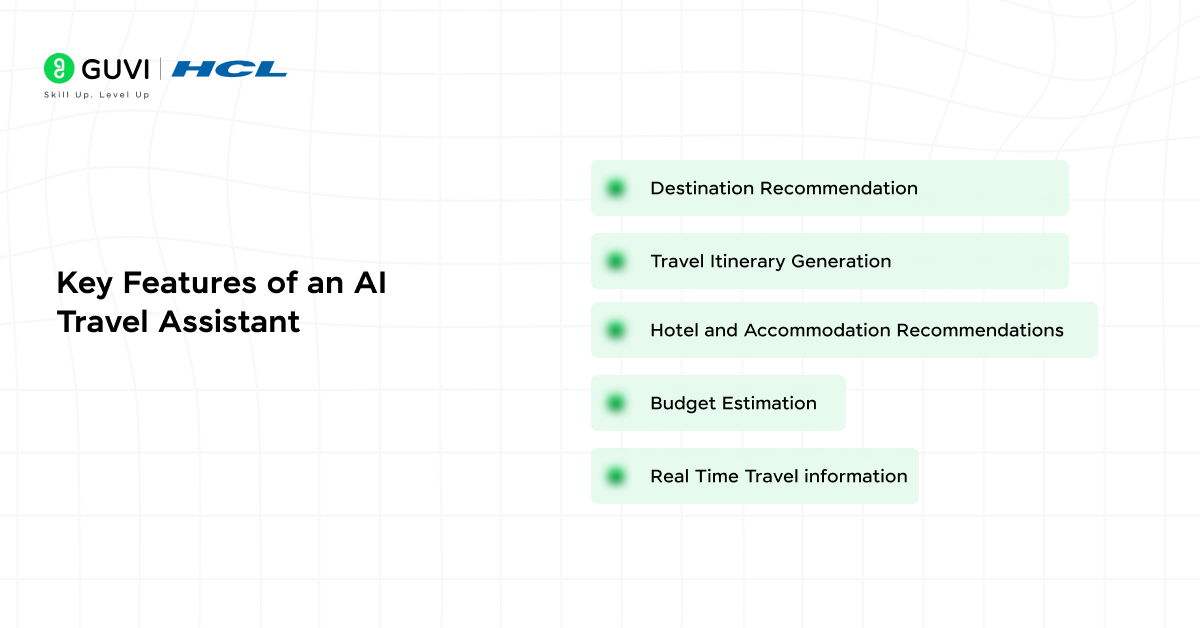The width and height of the screenshot is (1200, 628).
Task: Click the divider line between GUVI and HCL
Action: [x=161, y=69]
